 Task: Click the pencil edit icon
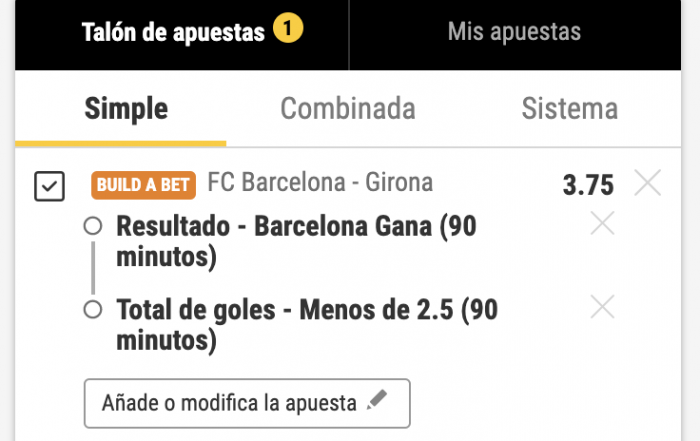pos(377,402)
